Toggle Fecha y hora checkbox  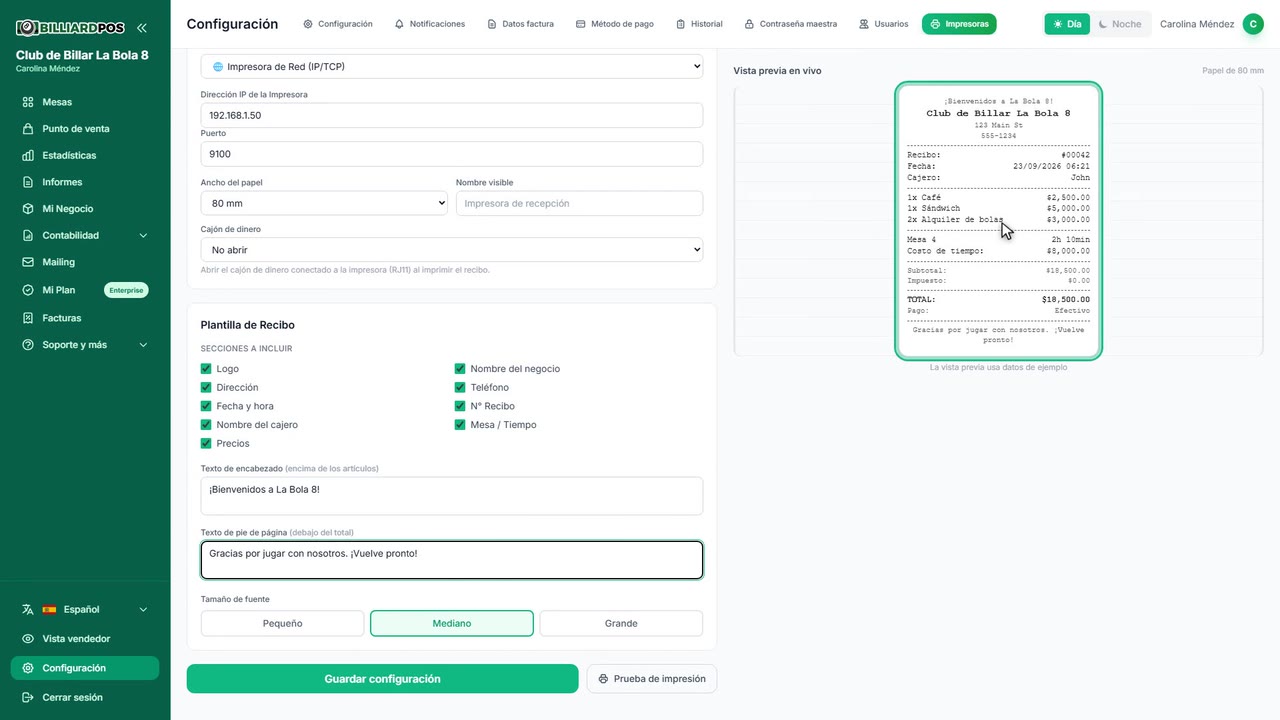[x=206, y=406]
